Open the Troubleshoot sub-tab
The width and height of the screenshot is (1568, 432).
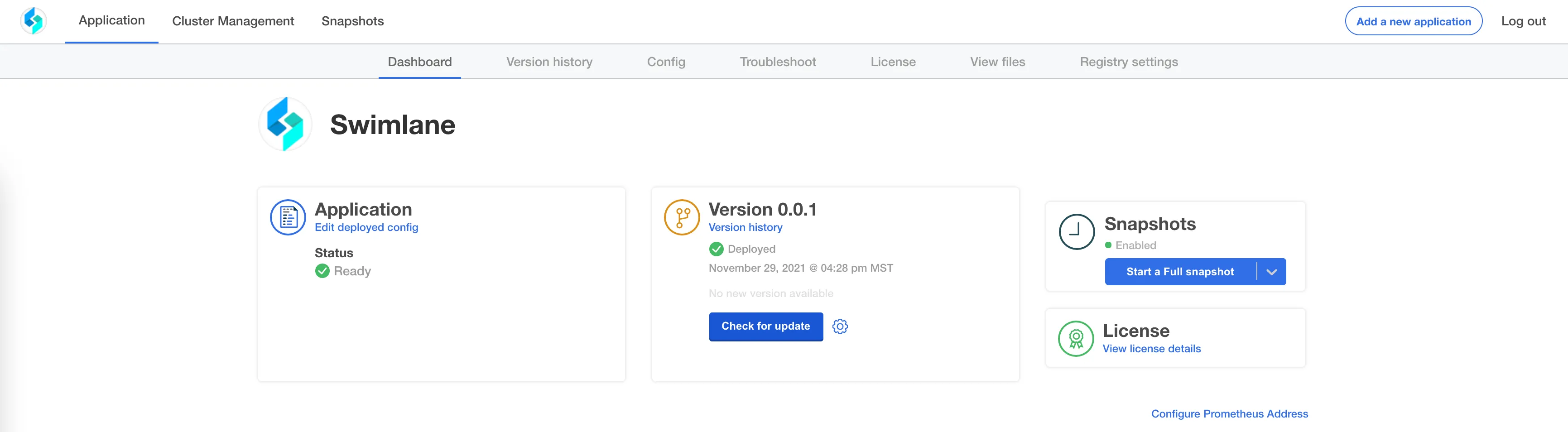coord(778,62)
